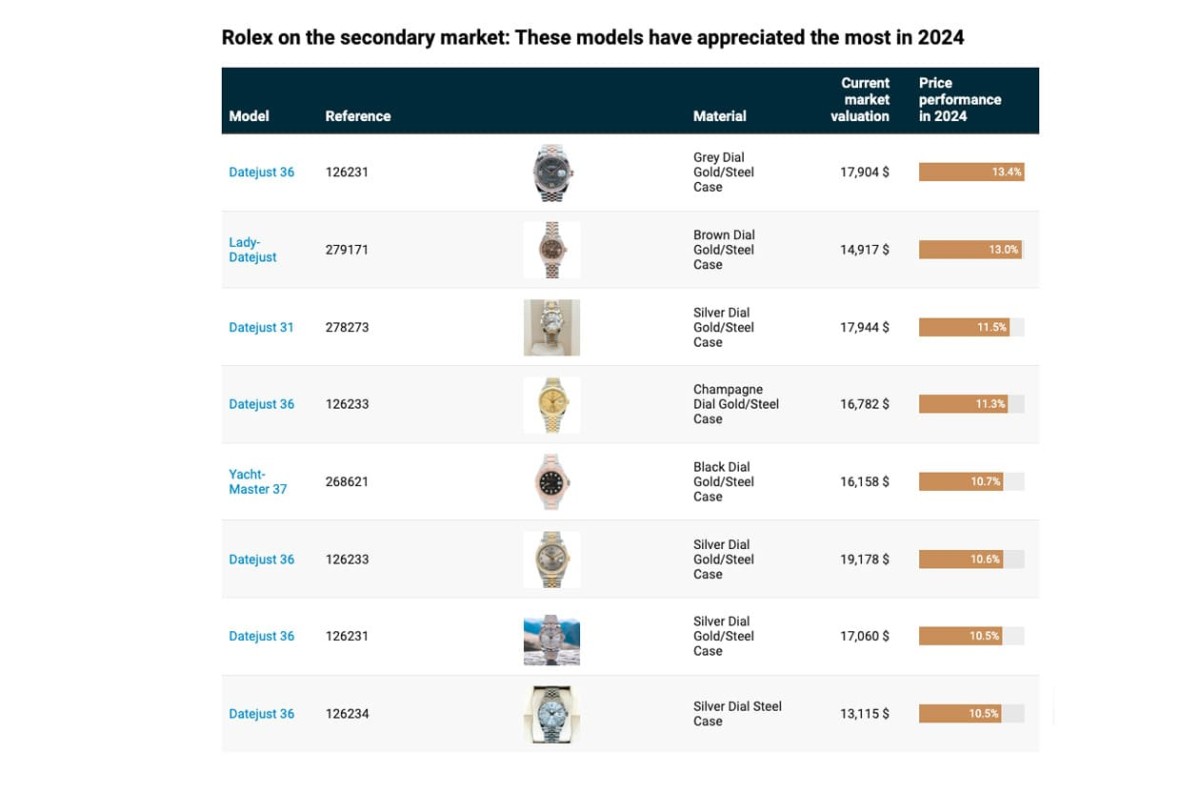The image size is (1200, 794).
Task: Open the Datejust 31 model link
Action: [261, 327]
